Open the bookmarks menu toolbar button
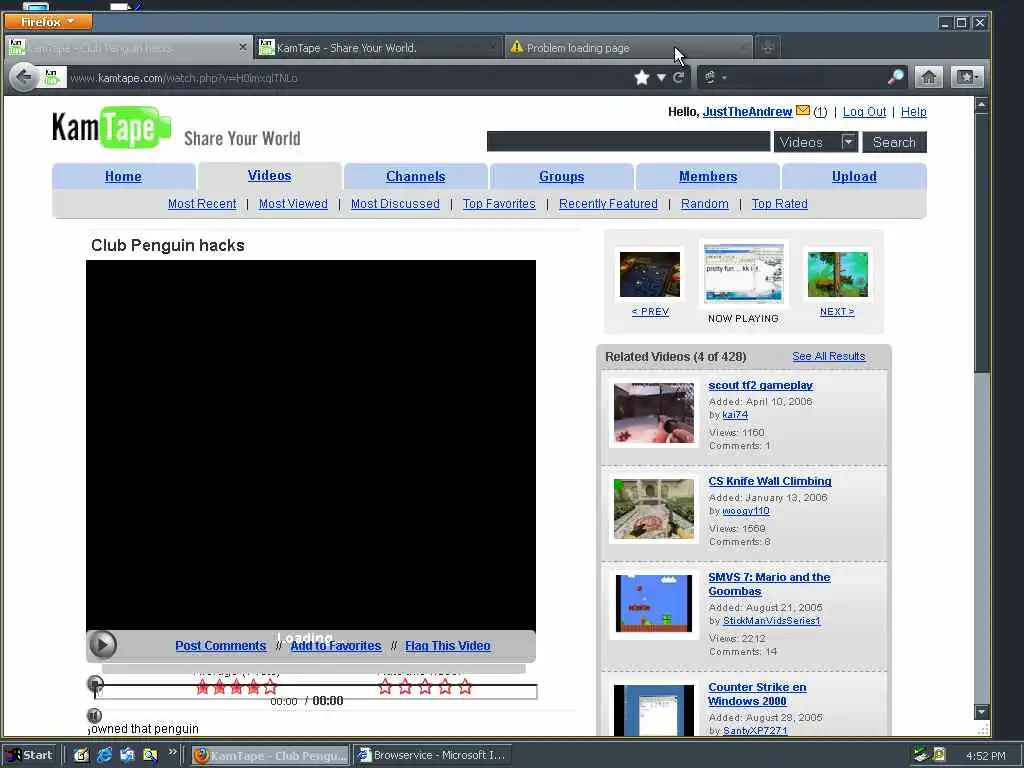The width and height of the screenshot is (1024, 768). point(967,77)
